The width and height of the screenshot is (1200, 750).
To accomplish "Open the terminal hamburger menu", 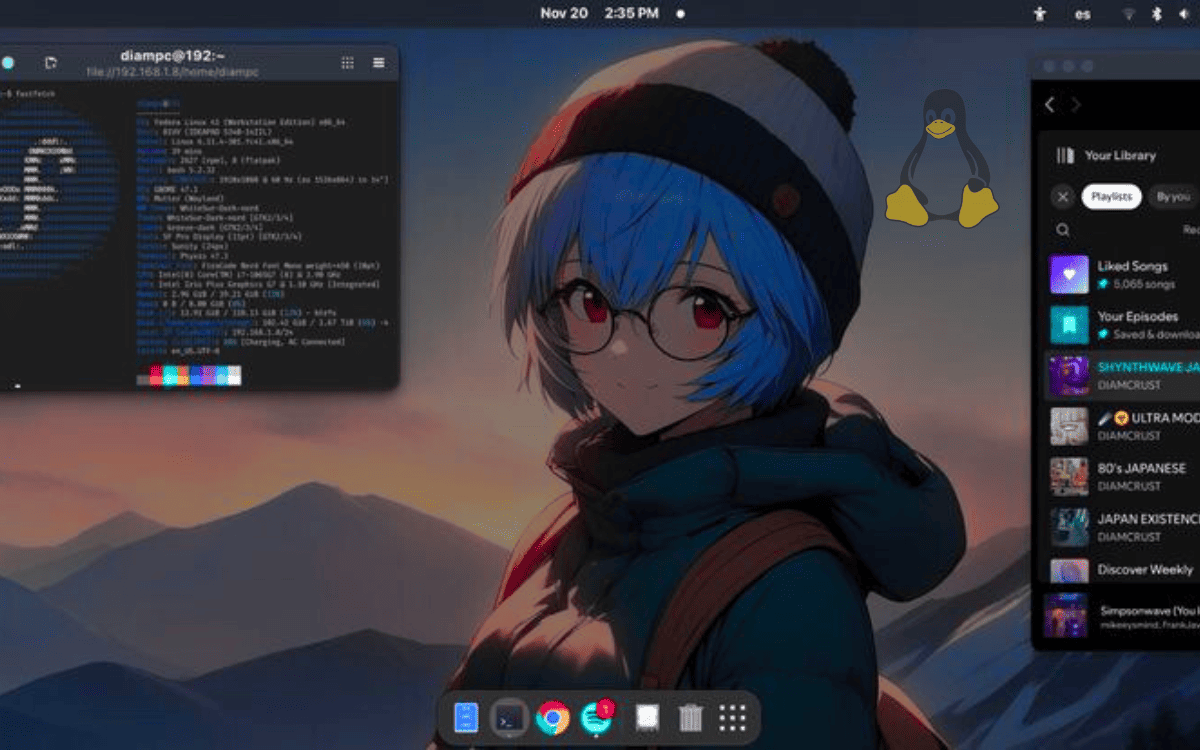I will point(378,62).
